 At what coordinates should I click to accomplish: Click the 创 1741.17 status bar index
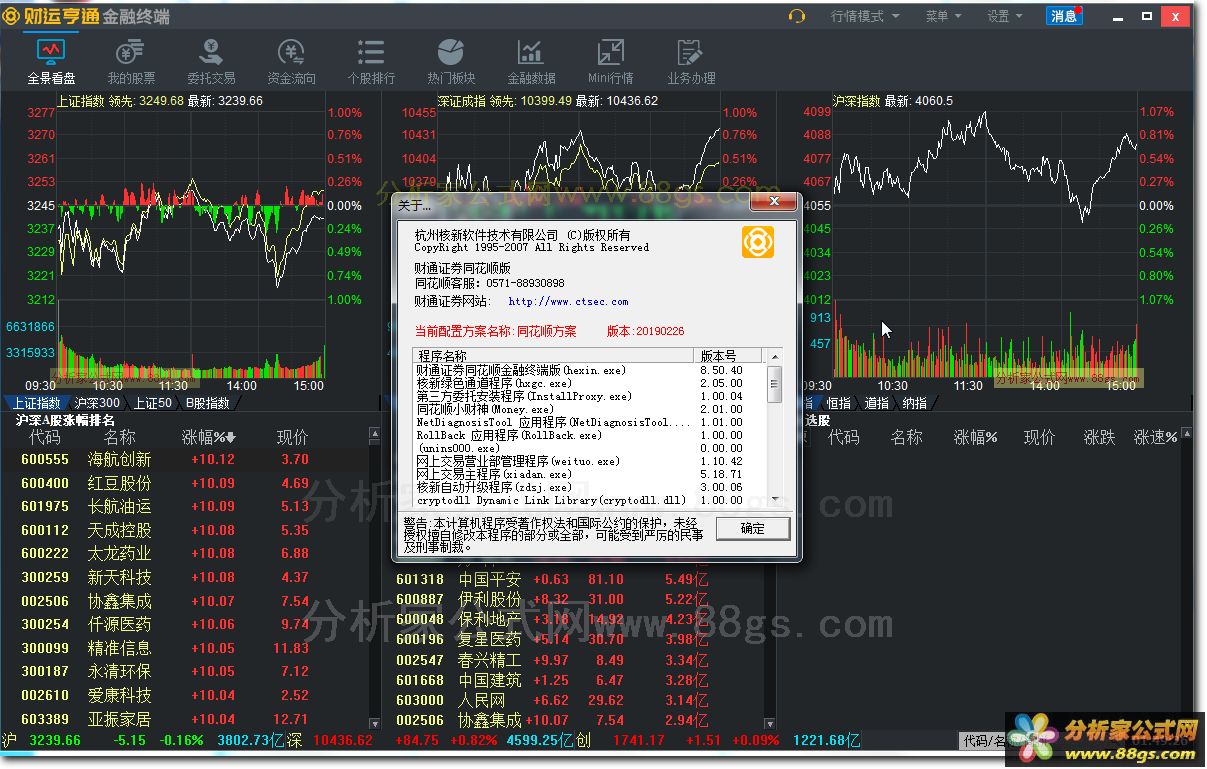click(x=622, y=741)
